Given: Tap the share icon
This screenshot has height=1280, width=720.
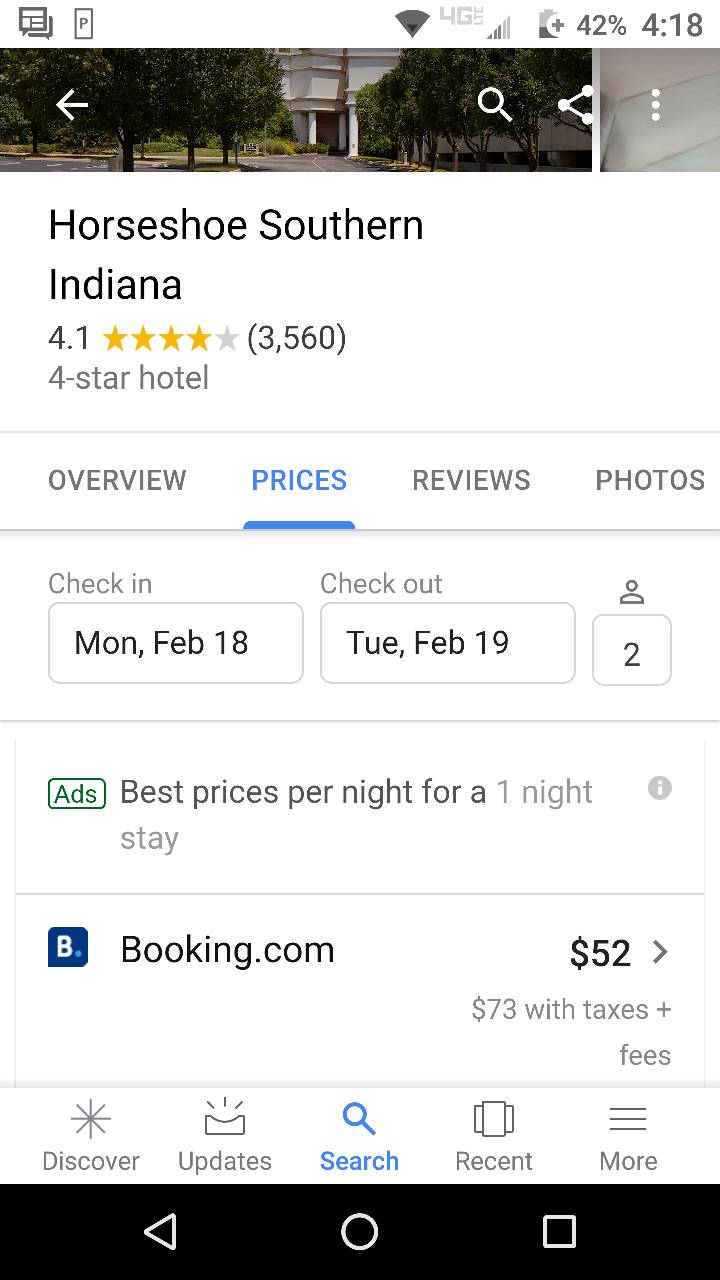Looking at the screenshot, I should click(575, 105).
